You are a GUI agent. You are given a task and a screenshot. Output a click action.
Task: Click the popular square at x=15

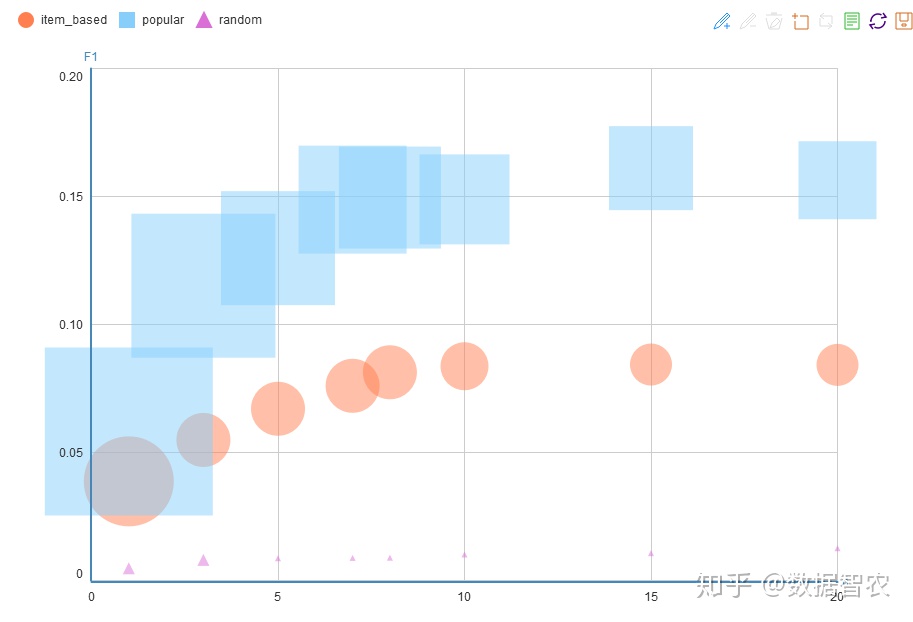tap(651, 168)
